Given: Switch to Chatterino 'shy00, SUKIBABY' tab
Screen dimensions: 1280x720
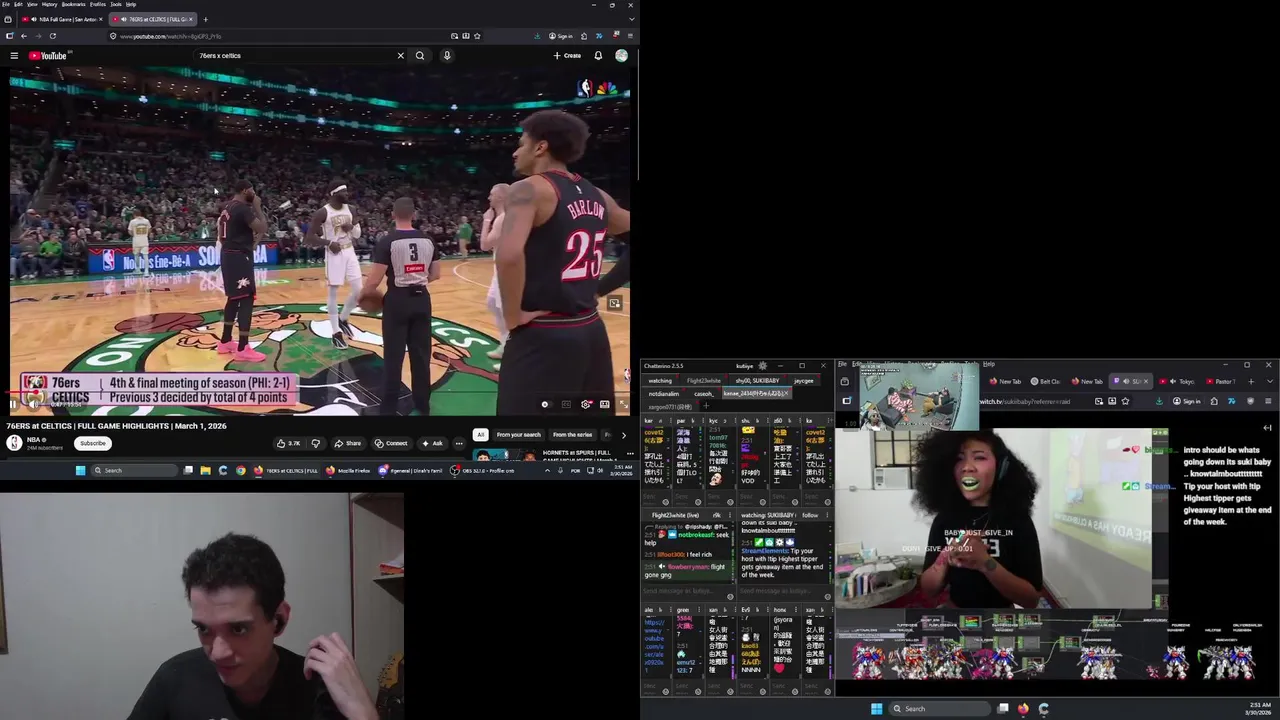Looking at the screenshot, I should (757, 381).
